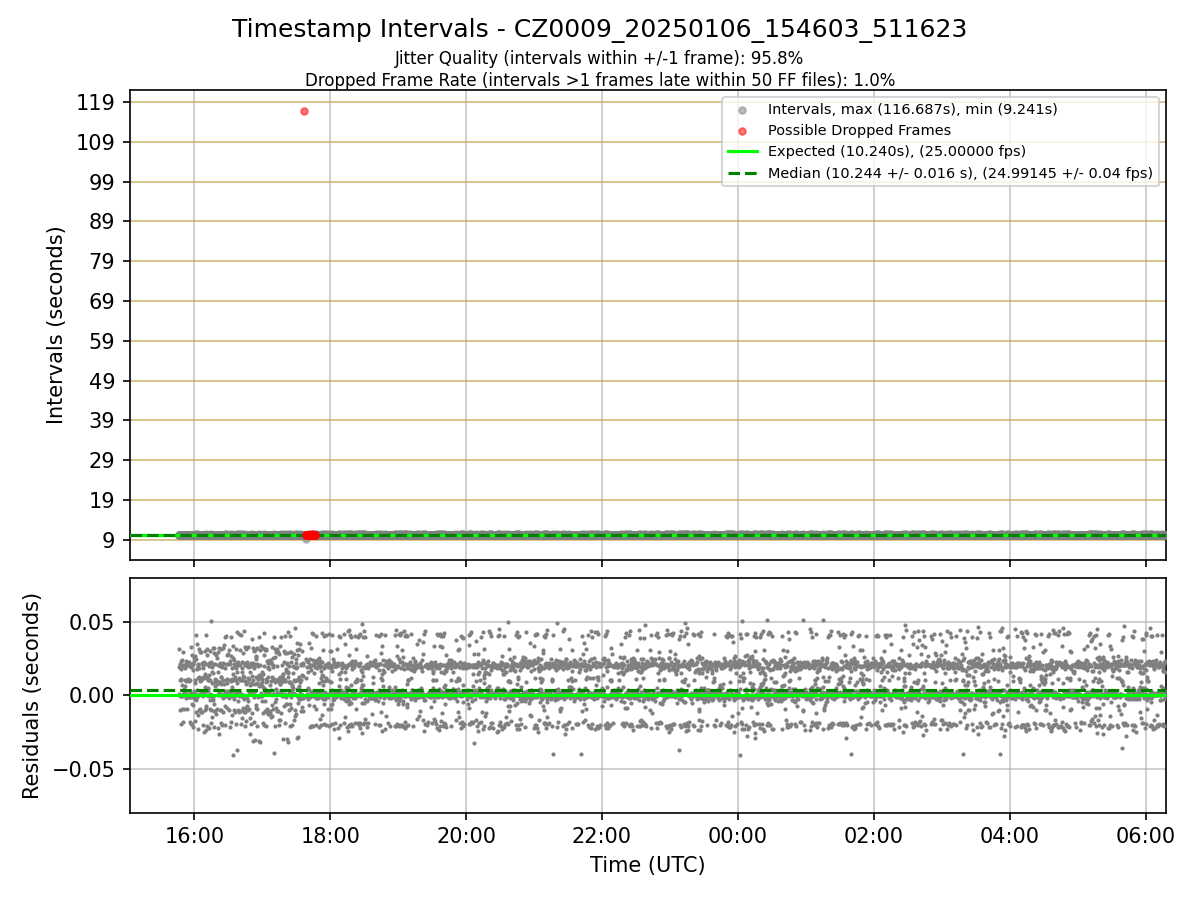The width and height of the screenshot is (1200, 900).
Task: Click the legend entry 'Expected (10.240s), (25.00000 fps)'
Action: coord(897,152)
